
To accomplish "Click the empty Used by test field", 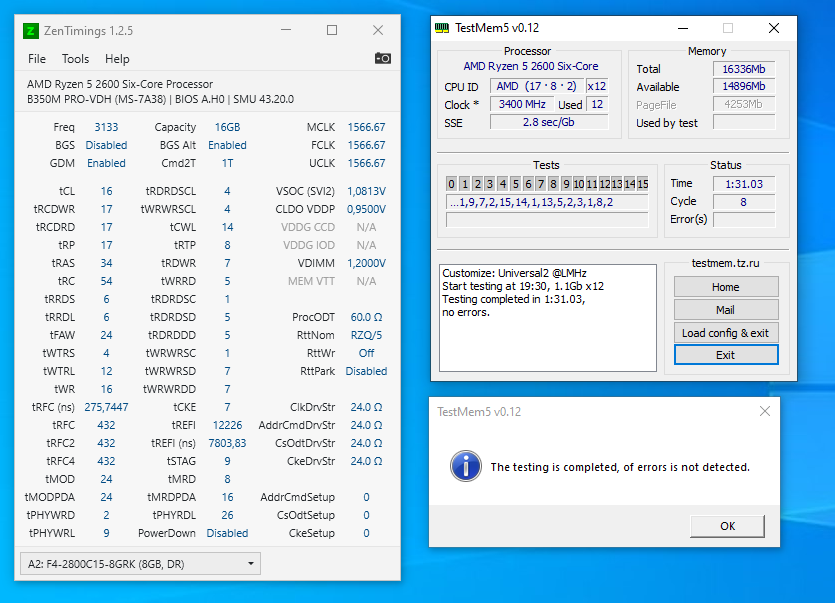I will click(744, 123).
